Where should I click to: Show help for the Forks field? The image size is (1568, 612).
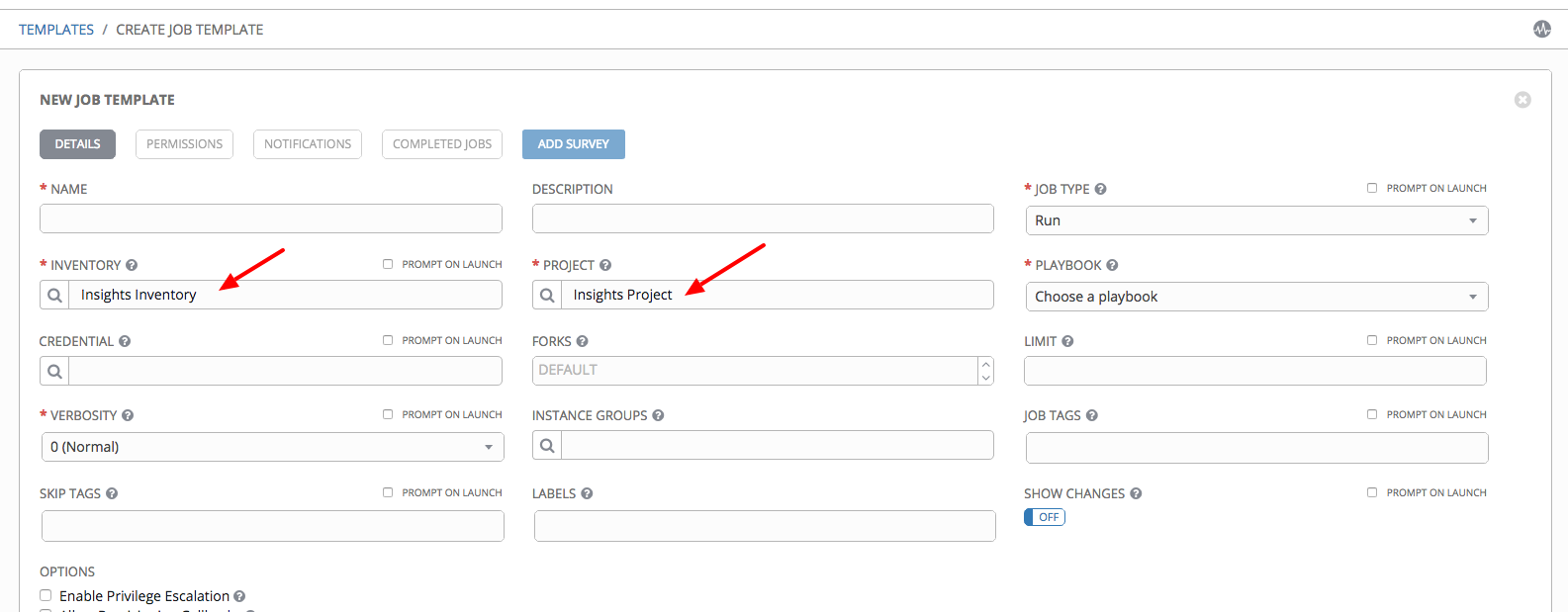pyautogui.click(x=582, y=341)
